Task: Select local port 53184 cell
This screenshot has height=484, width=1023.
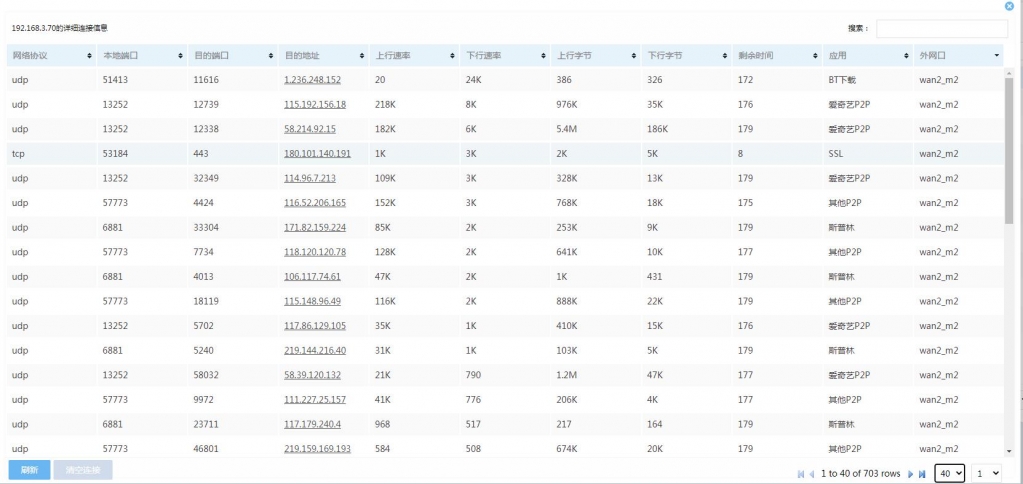Action: [x=142, y=154]
